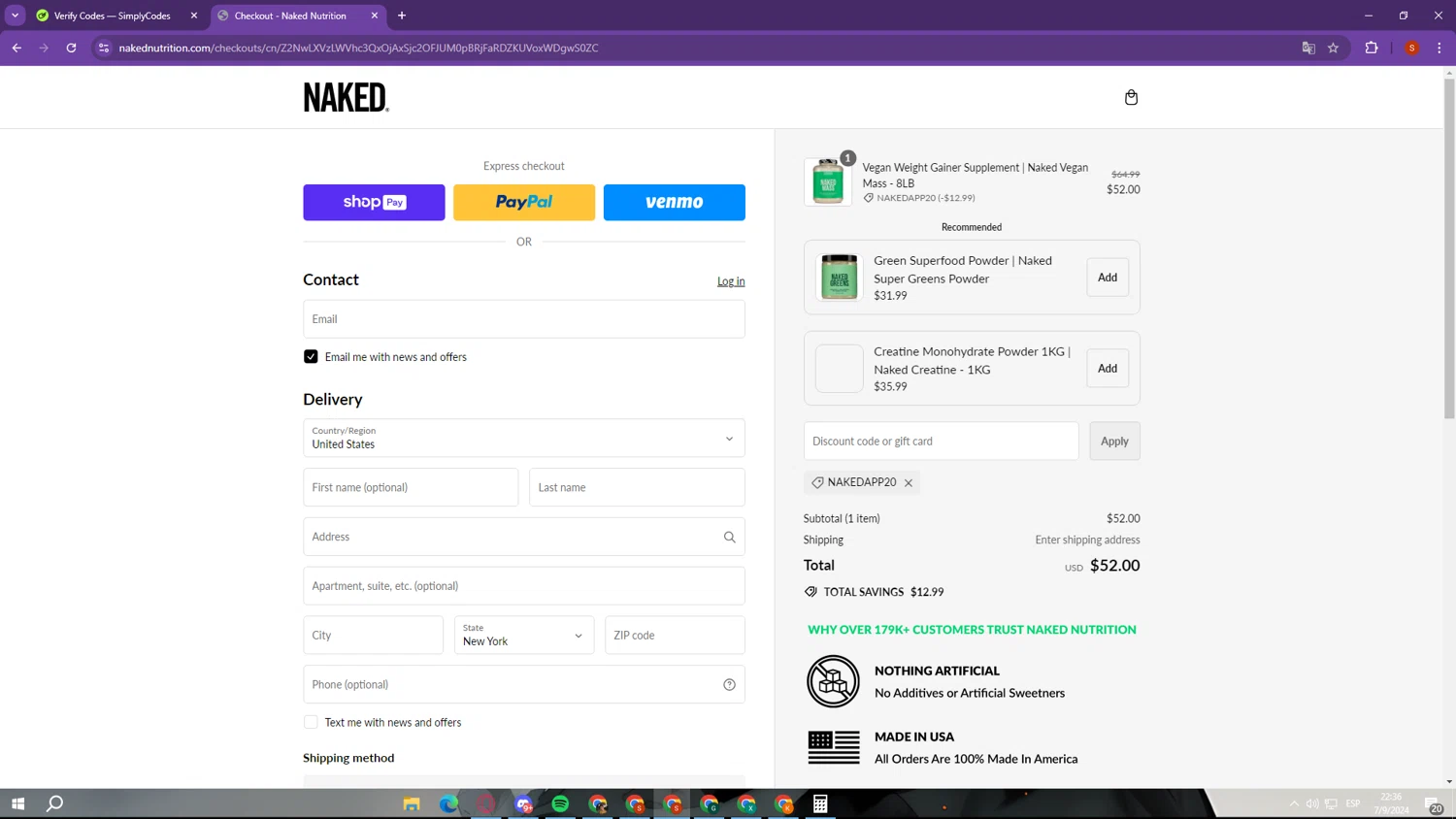The image size is (1456, 819).
Task: Pay with the Shop Pay button
Action: 374,202
